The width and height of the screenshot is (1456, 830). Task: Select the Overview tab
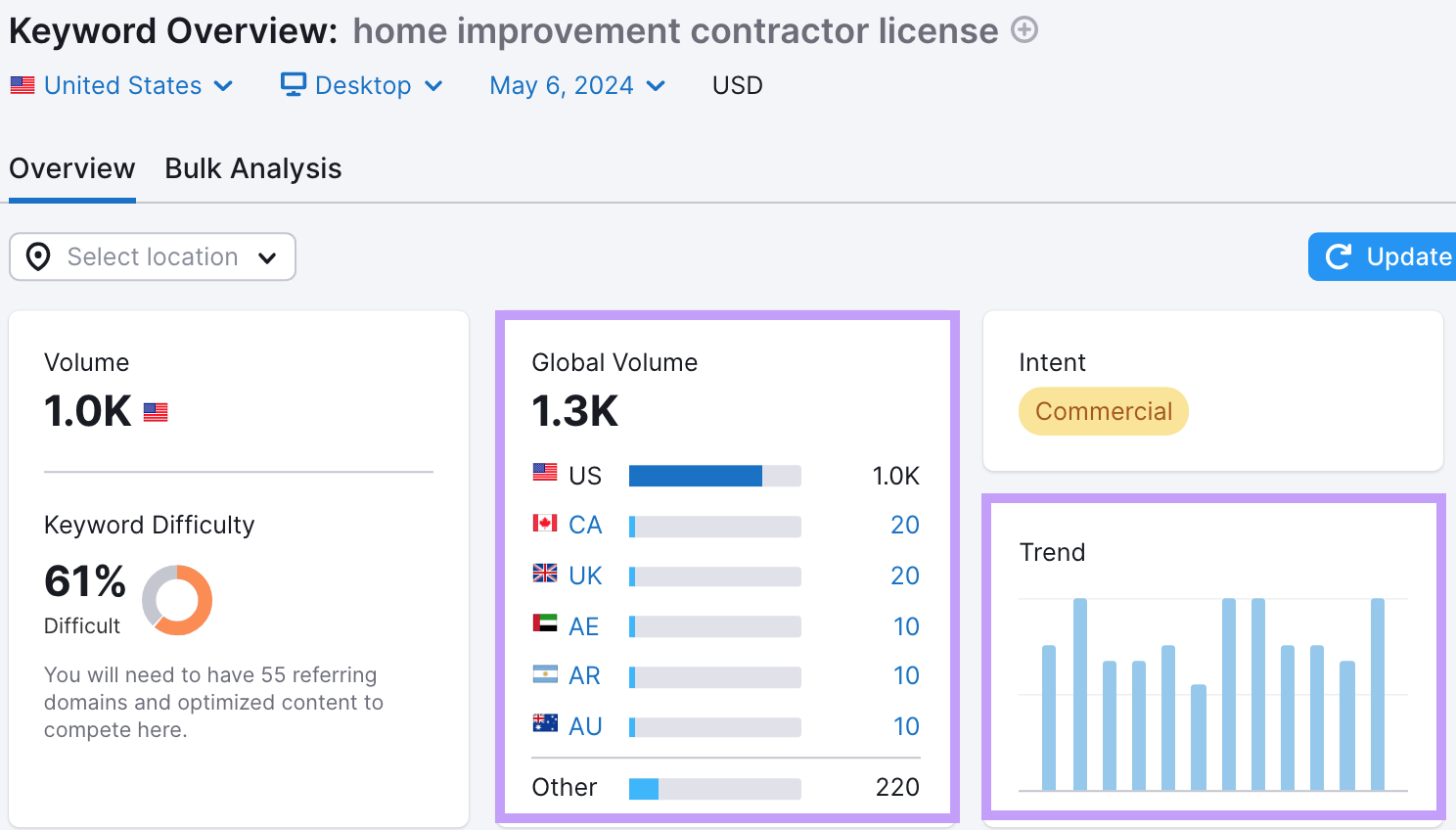[71, 167]
